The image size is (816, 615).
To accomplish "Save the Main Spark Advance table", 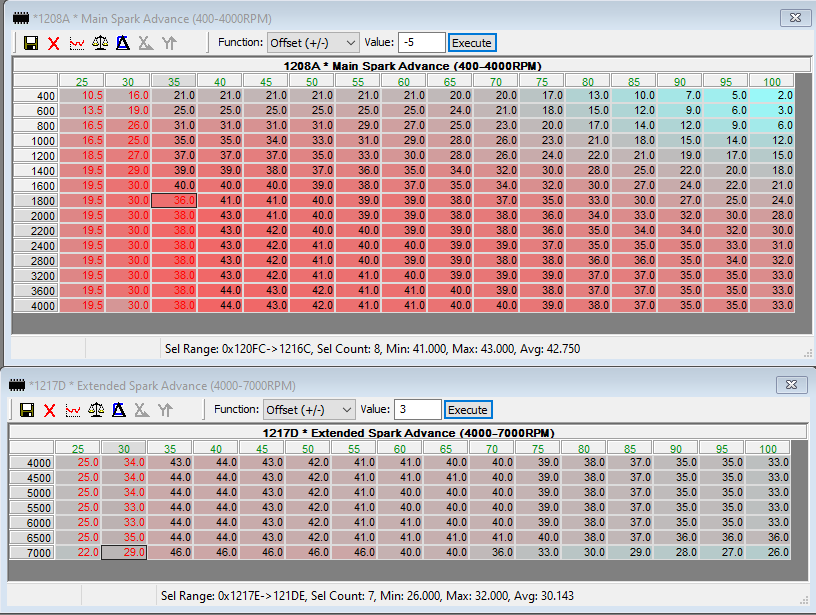I will pos(31,43).
